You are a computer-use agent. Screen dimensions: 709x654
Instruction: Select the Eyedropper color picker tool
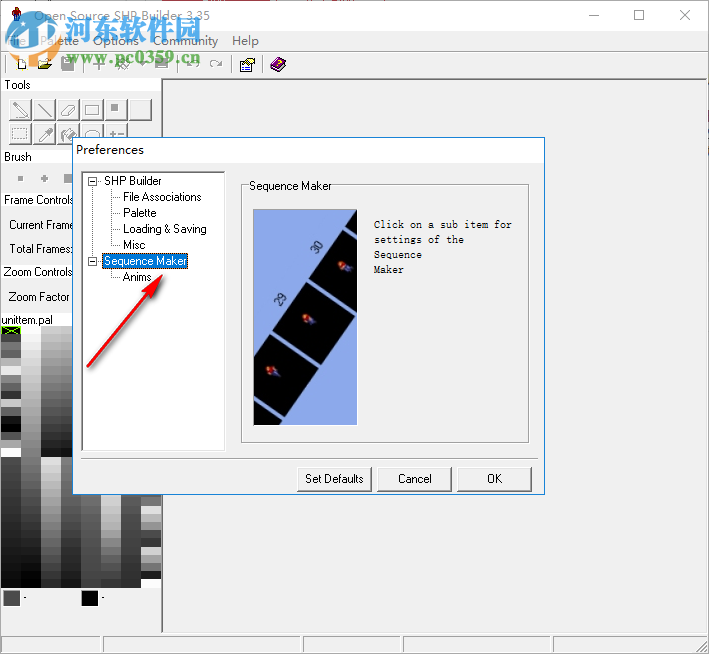[x=44, y=134]
